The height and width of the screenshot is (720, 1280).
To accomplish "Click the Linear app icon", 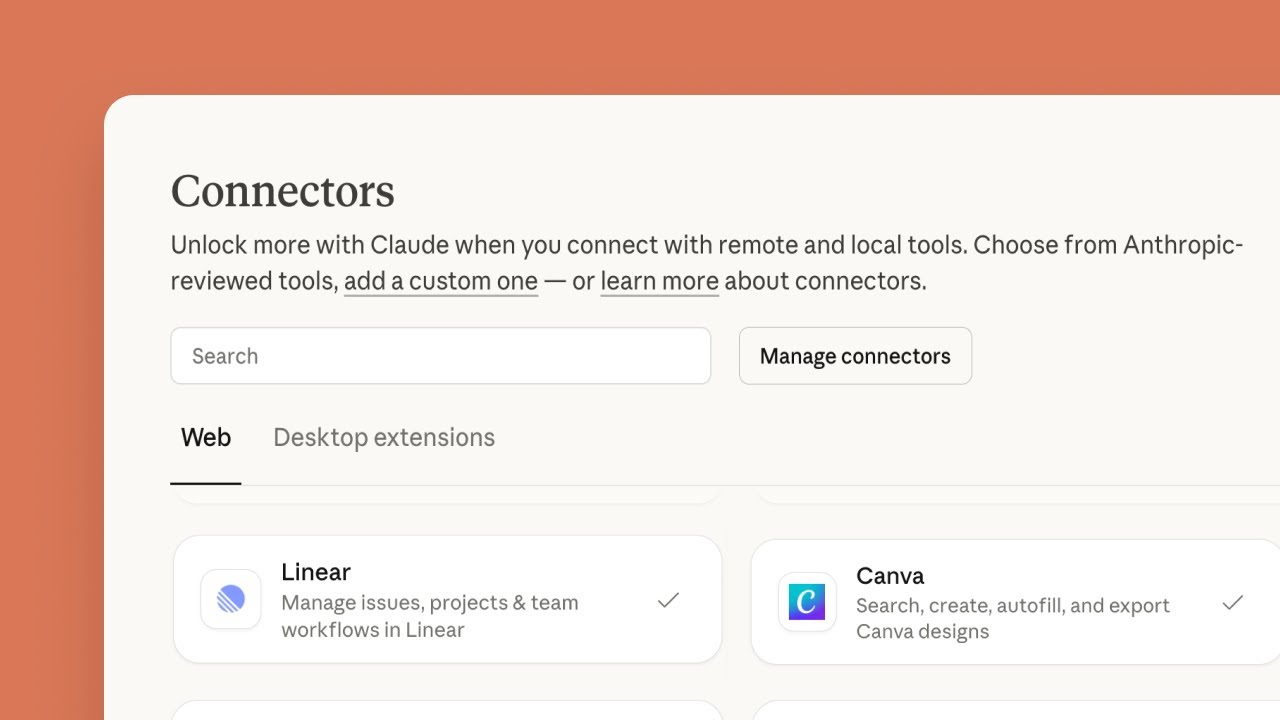I will (x=231, y=599).
